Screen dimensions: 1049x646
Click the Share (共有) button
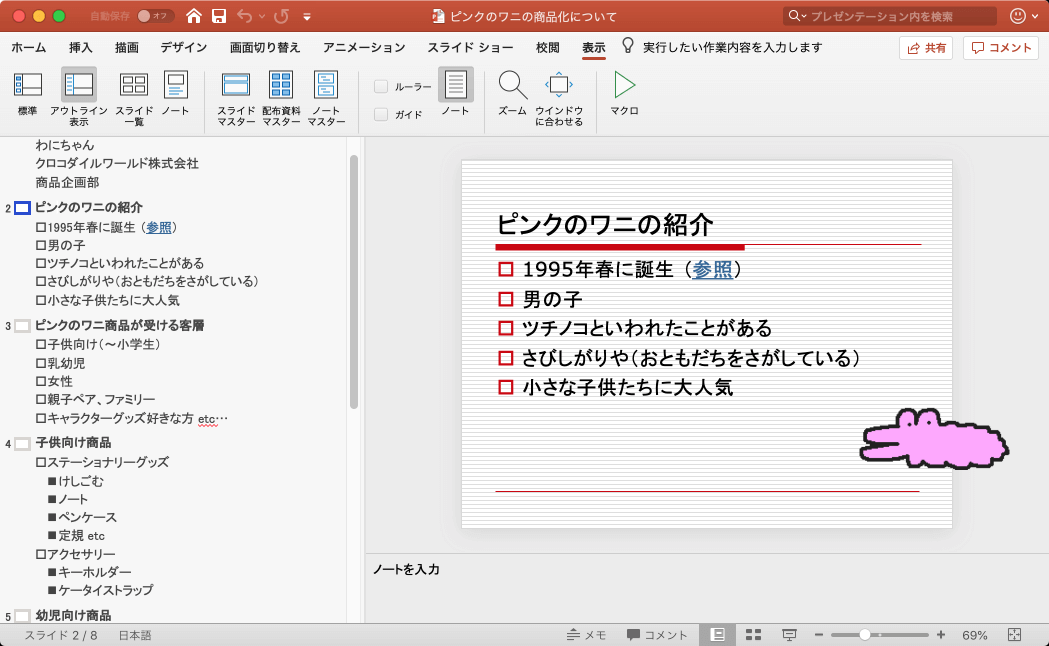point(926,48)
